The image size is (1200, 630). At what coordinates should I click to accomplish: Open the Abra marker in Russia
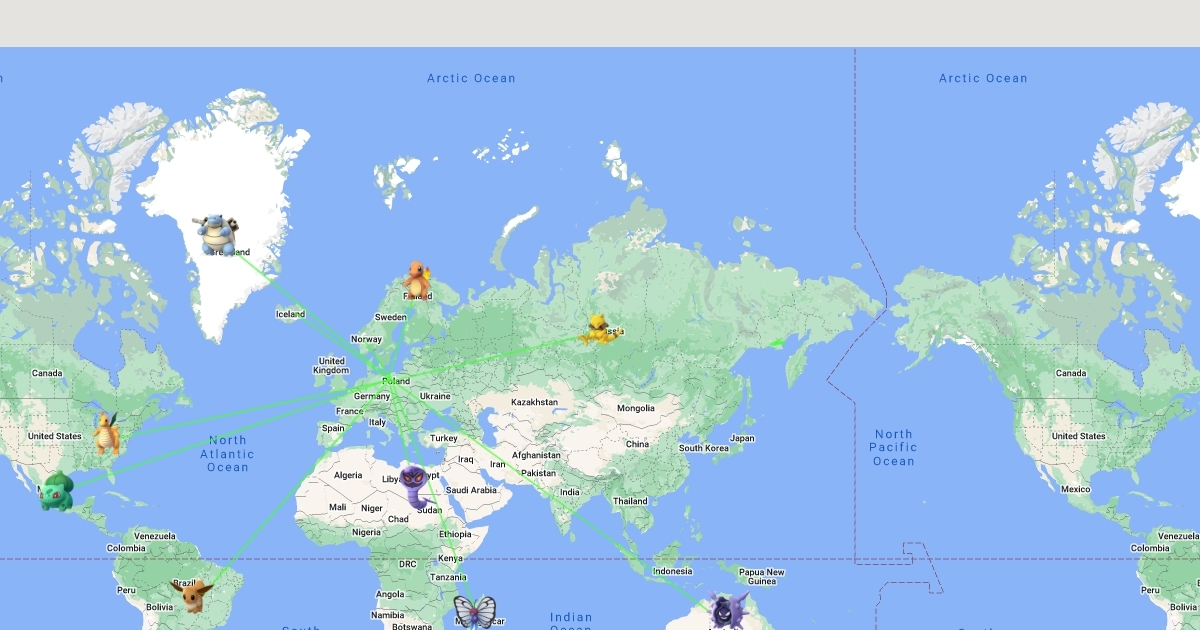click(x=598, y=329)
